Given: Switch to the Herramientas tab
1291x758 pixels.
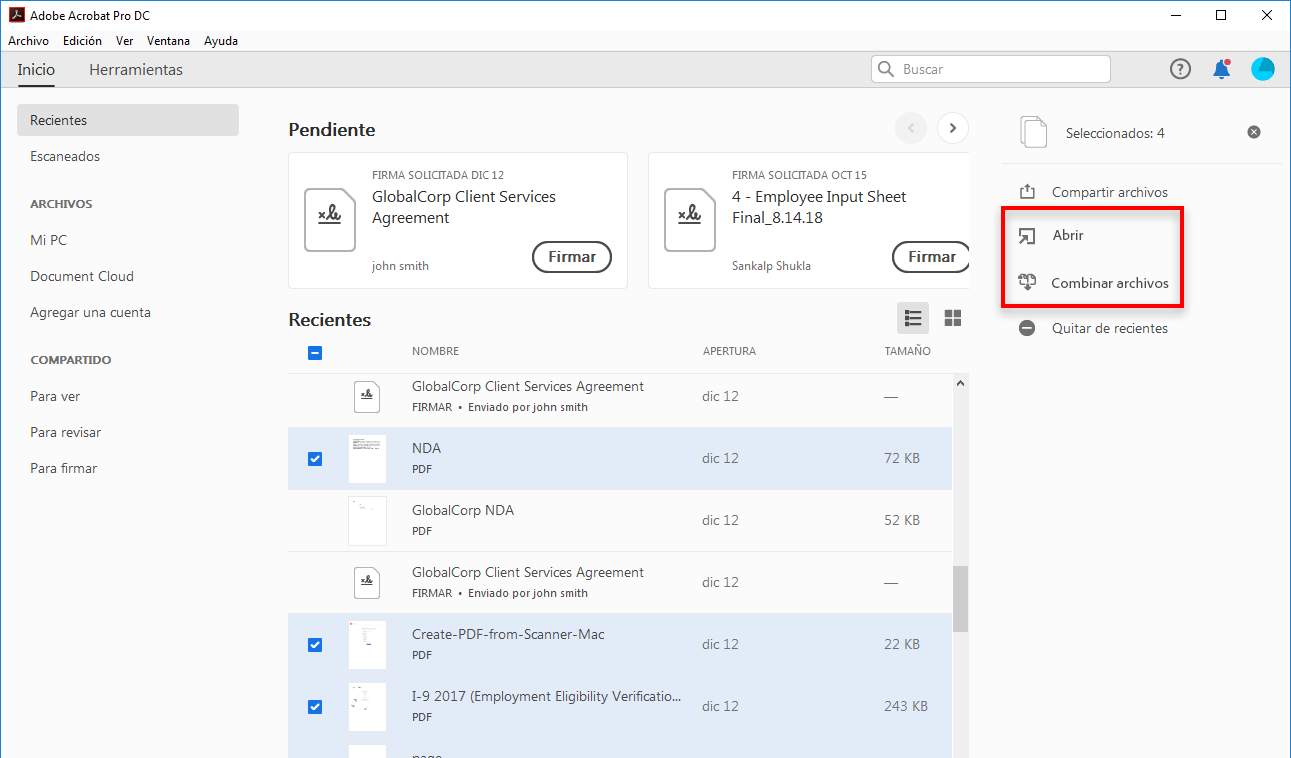Looking at the screenshot, I should [x=136, y=70].
